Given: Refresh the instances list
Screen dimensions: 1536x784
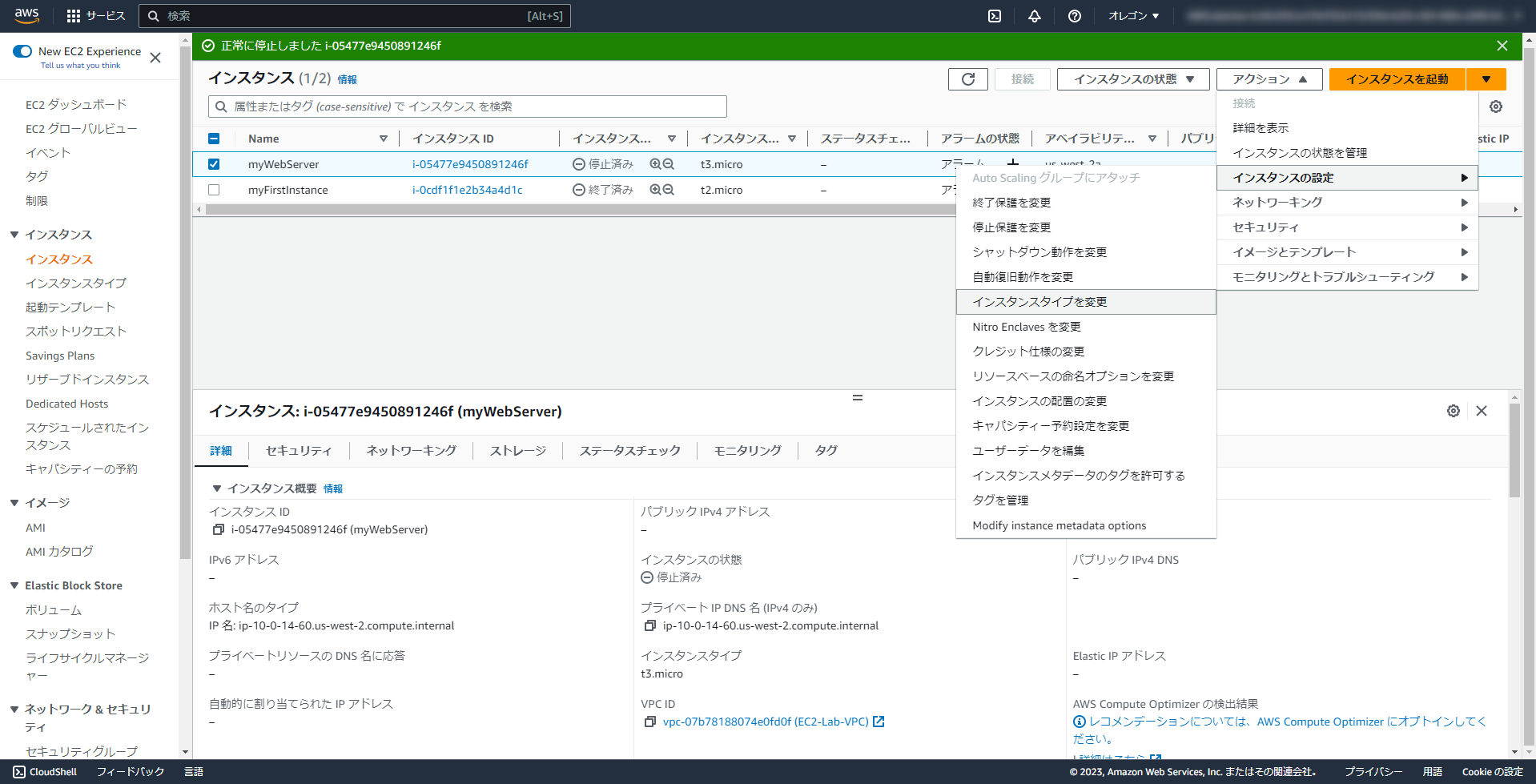Looking at the screenshot, I should tap(967, 78).
